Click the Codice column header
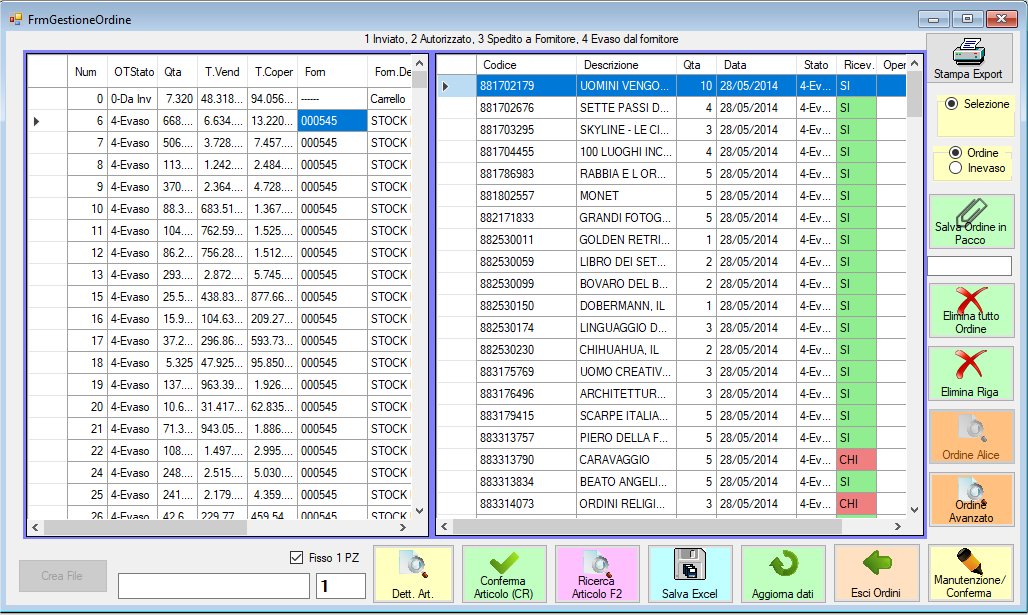 point(526,64)
